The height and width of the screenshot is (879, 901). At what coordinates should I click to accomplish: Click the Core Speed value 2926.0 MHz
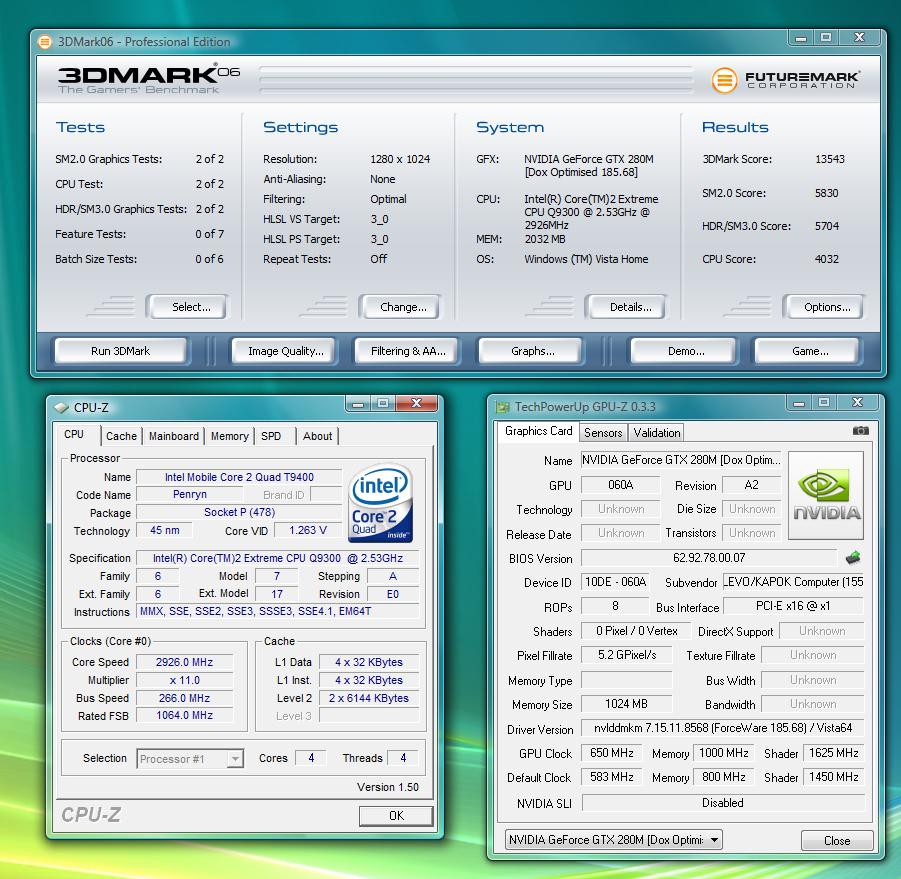184,662
